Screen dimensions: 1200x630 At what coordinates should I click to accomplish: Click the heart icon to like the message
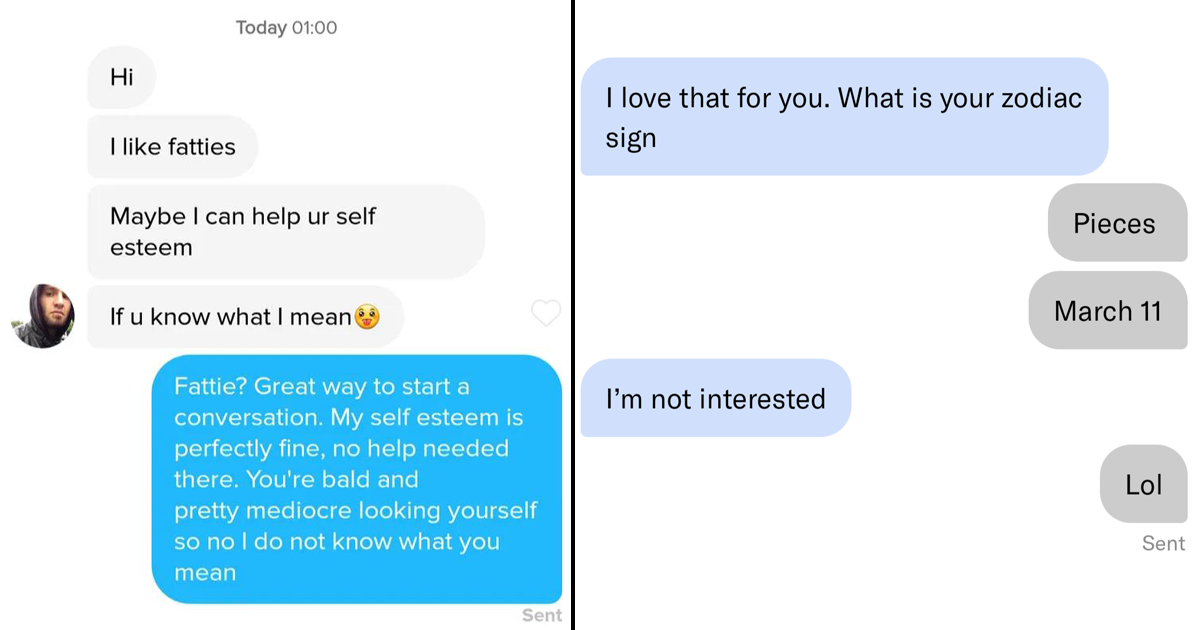click(x=546, y=313)
